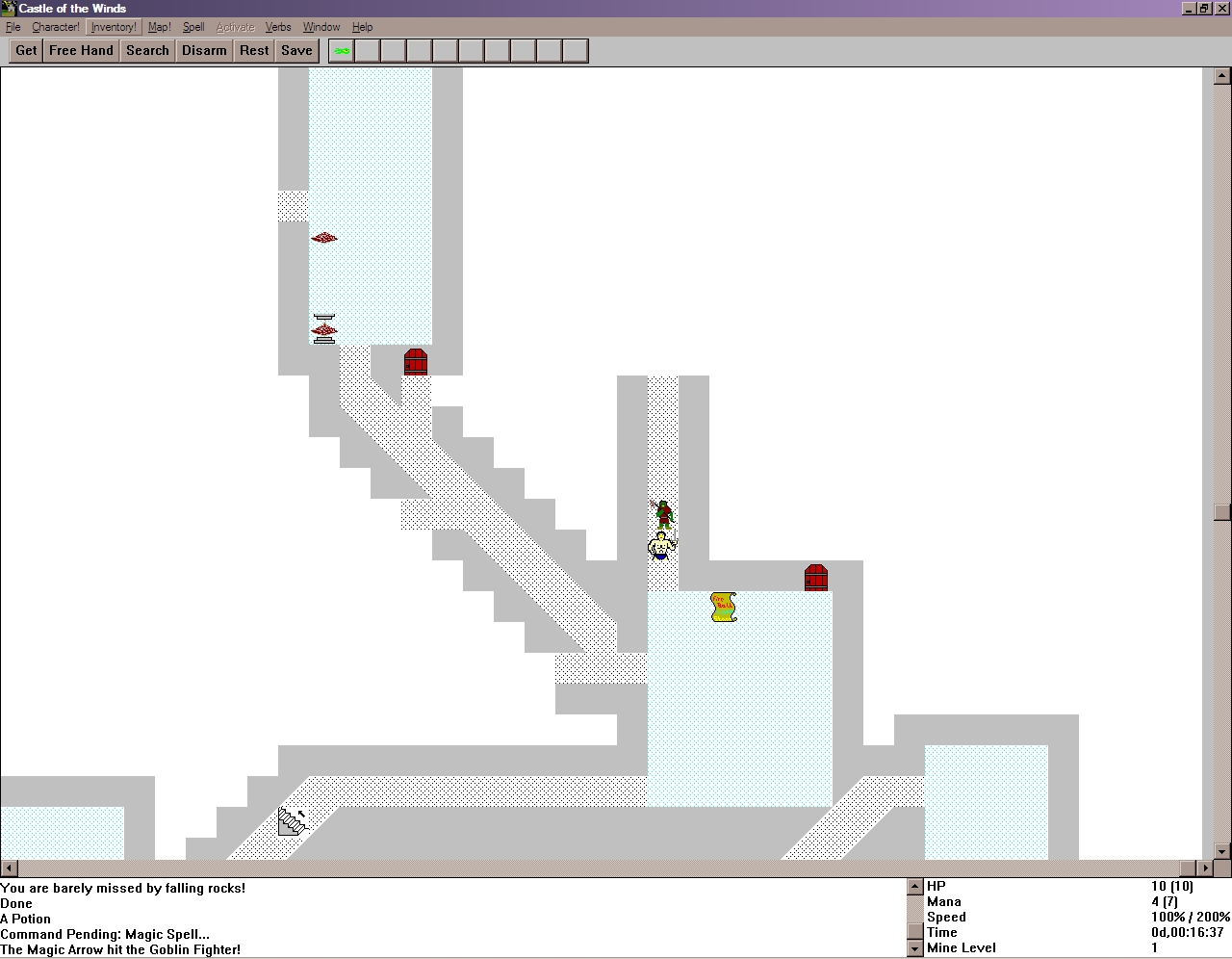Click the message log scrollbar thumb

(915, 931)
